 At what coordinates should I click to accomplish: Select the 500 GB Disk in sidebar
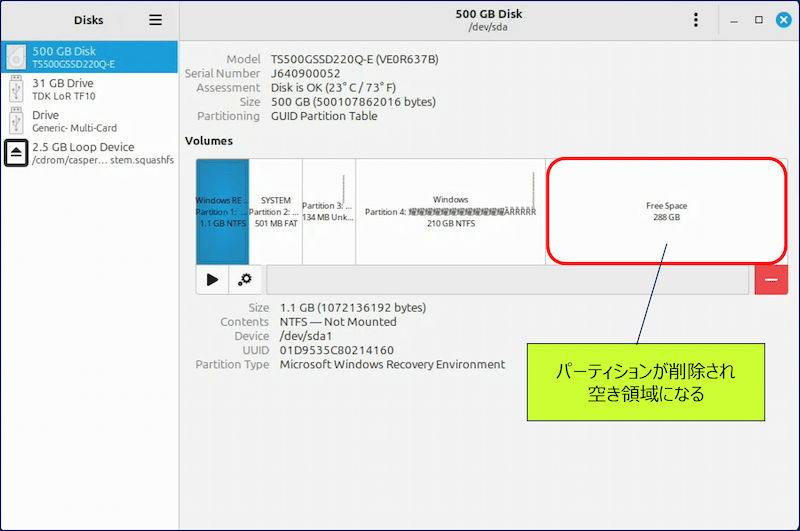90,57
